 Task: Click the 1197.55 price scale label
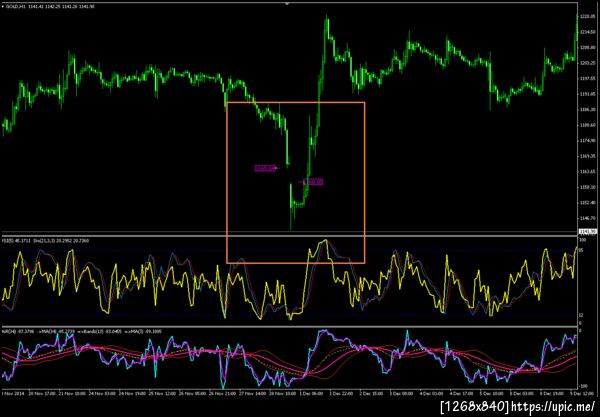(x=587, y=79)
